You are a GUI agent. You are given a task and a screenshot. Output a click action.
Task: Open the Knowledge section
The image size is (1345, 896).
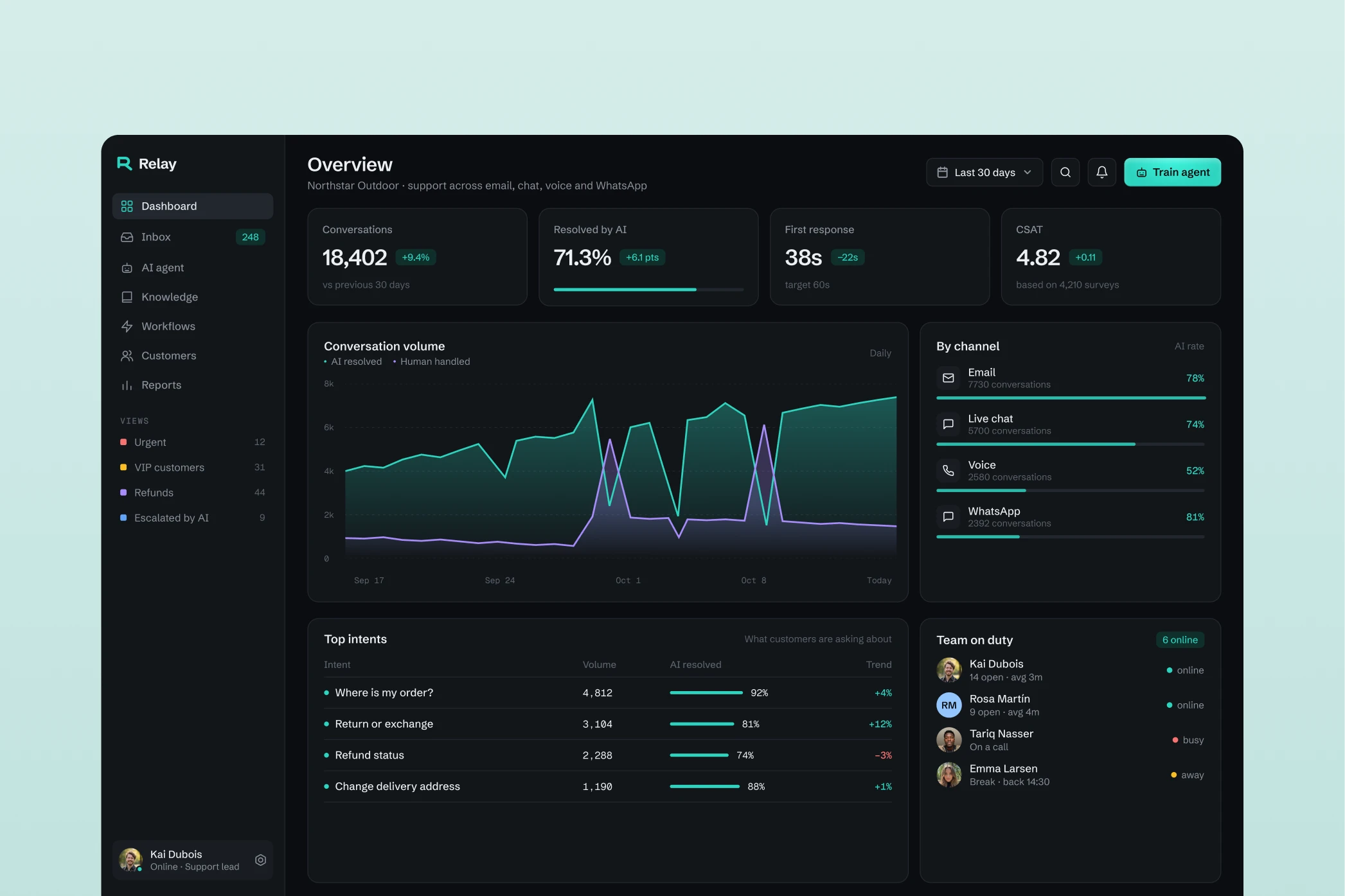[x=193, y=297]
